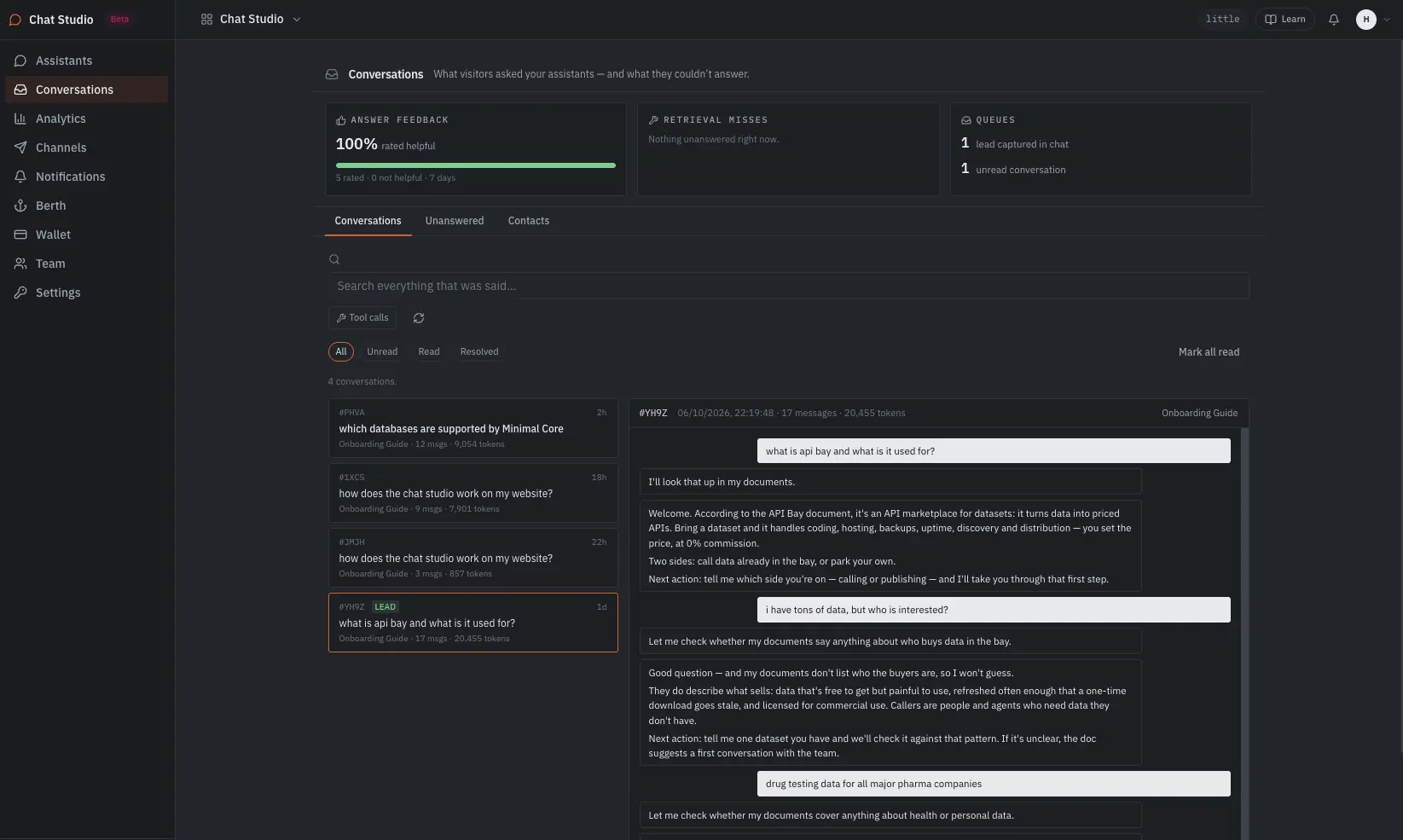Click the Onboarding Guide assistant link in chat header
This screenshot has width=1403, height=840.
coord(1199,414)
